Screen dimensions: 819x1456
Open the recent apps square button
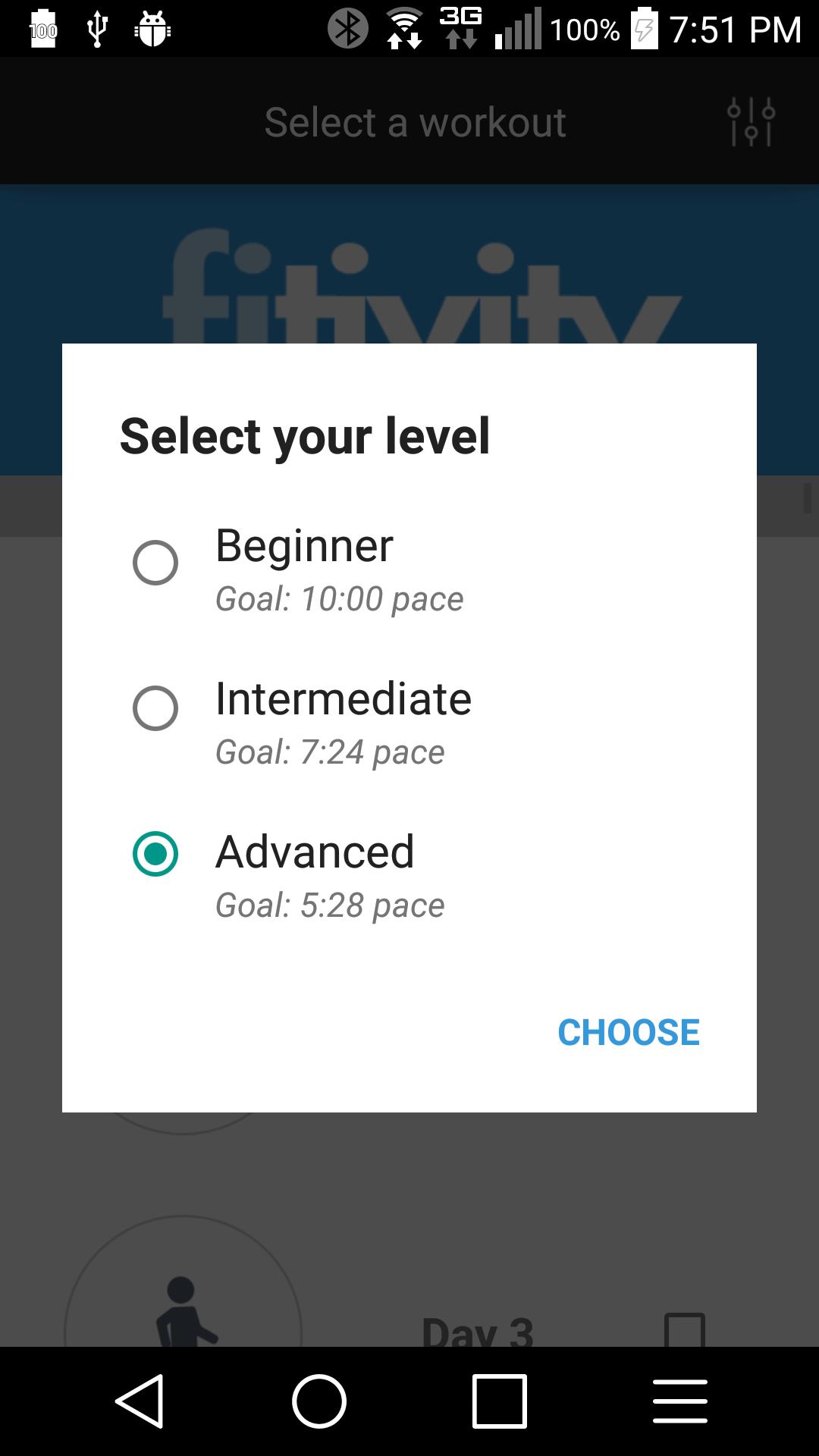click(x=499, y=1401)
